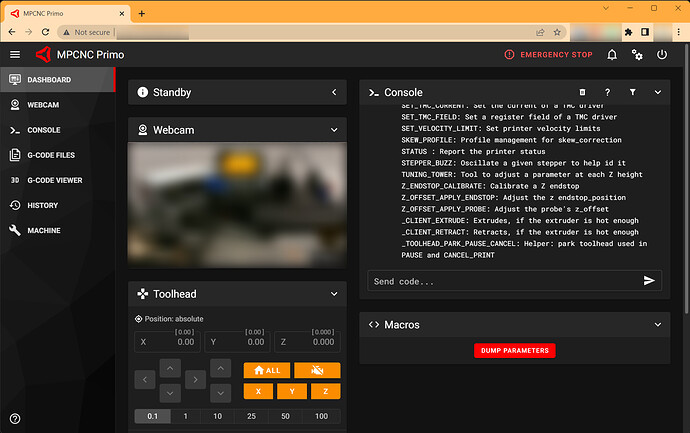The width and height of the screenshot is (690, 433).
Task: Select the 0.1 step distance
Action: point(151,415)
